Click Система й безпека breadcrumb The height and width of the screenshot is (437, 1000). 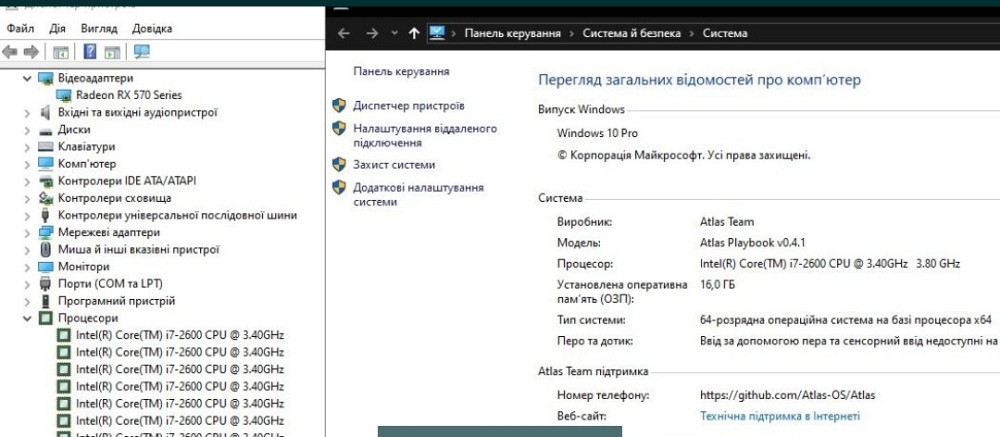point(631,33)
